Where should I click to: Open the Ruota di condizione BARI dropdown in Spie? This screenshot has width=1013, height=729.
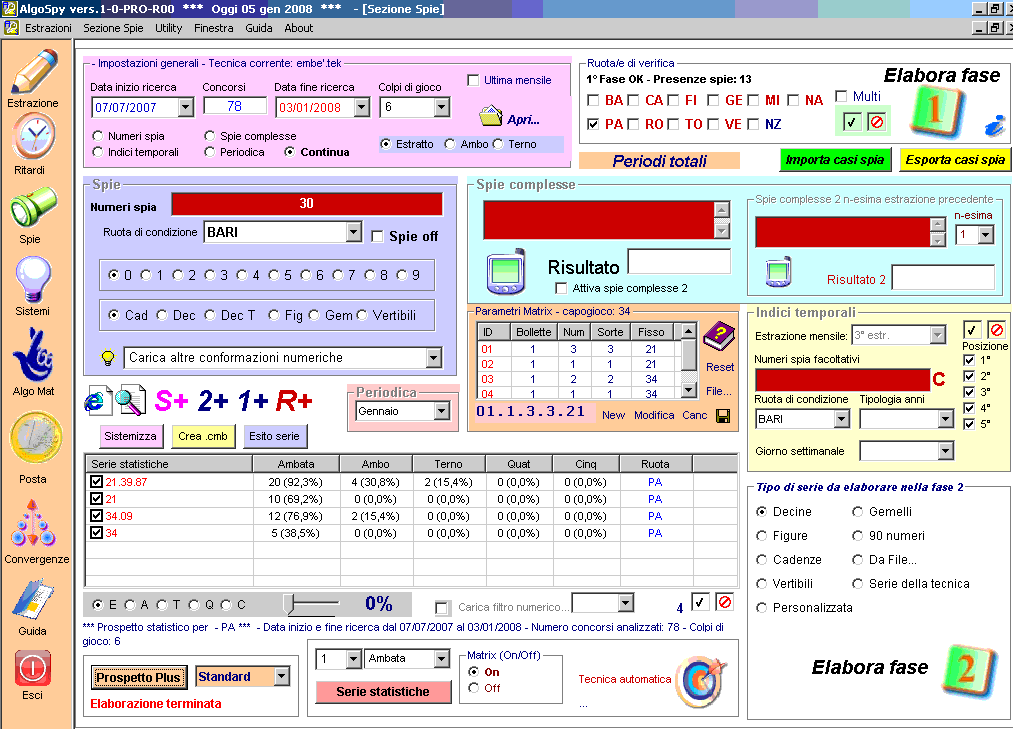click(x=353, y=232)
